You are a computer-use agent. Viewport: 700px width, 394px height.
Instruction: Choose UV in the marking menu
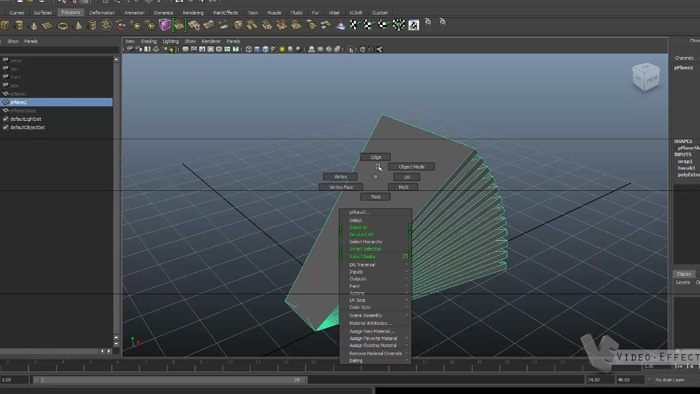tap(406, 177)
